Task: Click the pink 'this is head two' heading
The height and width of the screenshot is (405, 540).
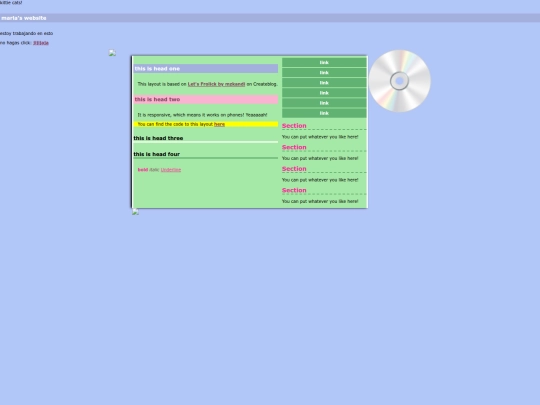Action: (x=206, y=100)
